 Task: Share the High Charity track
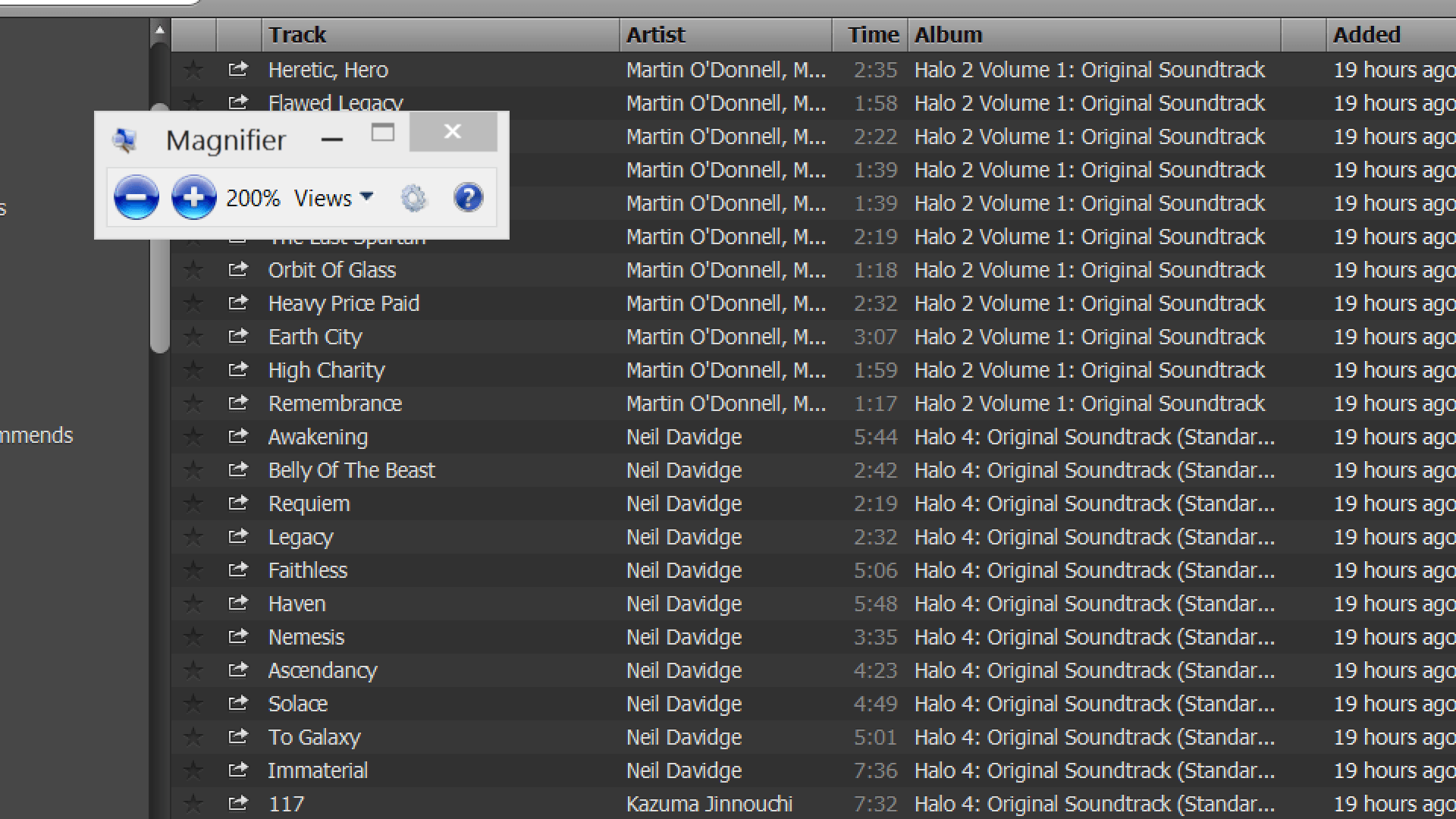(x=238, y=369)
